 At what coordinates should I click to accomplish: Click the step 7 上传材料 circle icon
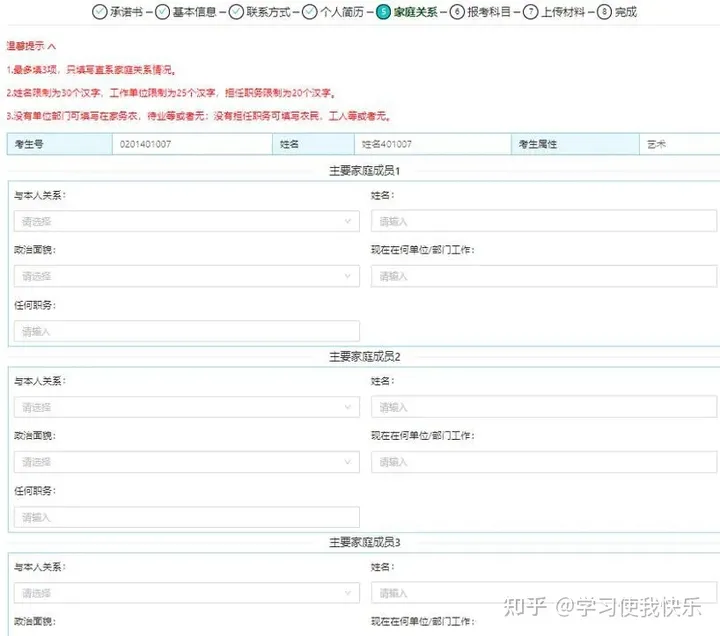530,11
